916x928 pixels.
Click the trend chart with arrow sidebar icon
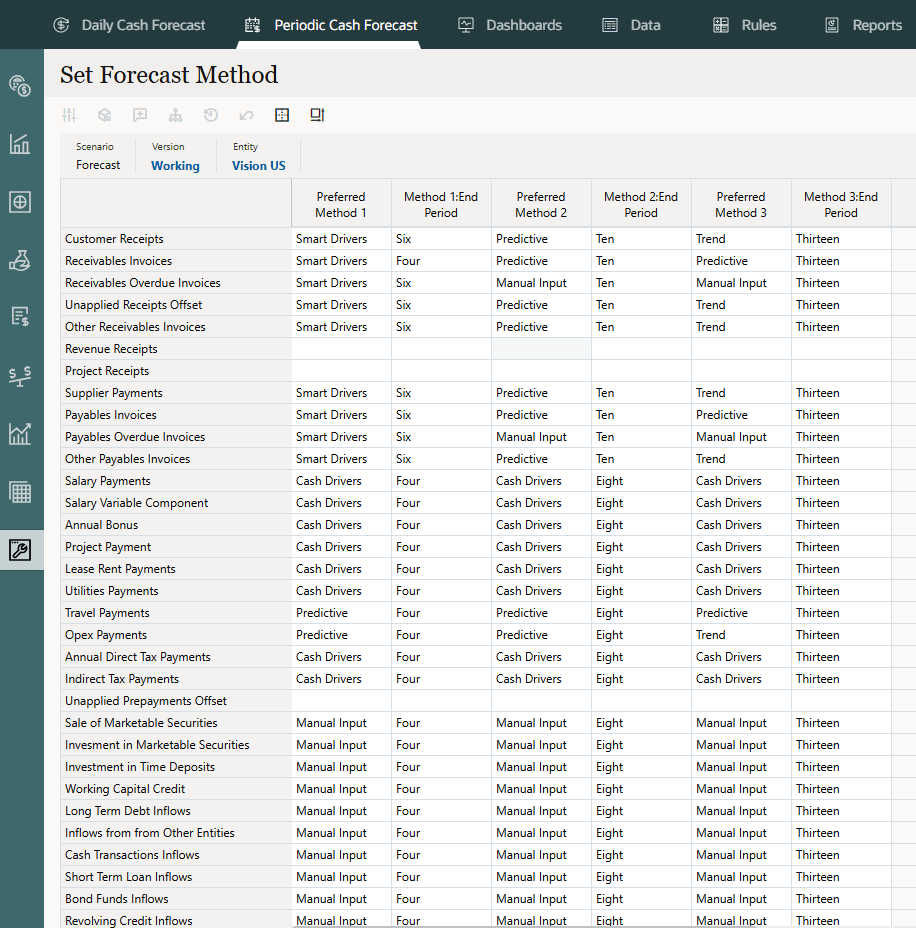click(20, 433)
